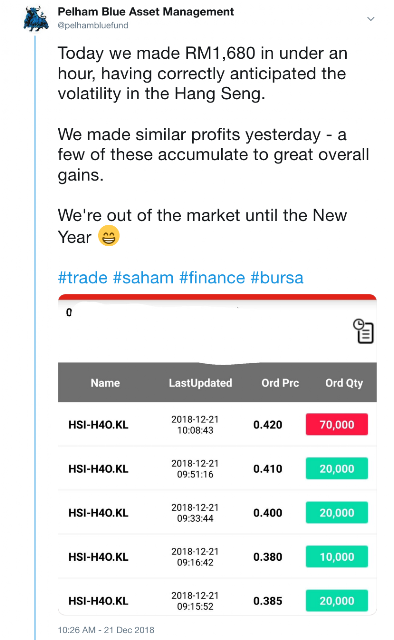Click the red bar above the order image
The height and width of the screenshot is (640, 394).
(x=217, y=297)
